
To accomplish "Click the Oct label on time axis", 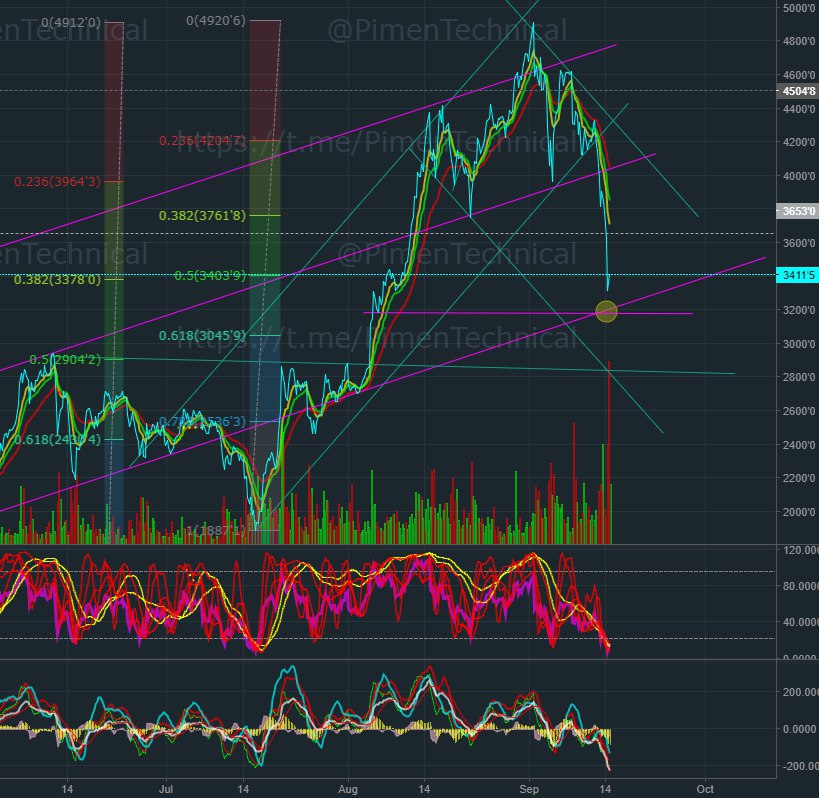I will click(705, 789).
